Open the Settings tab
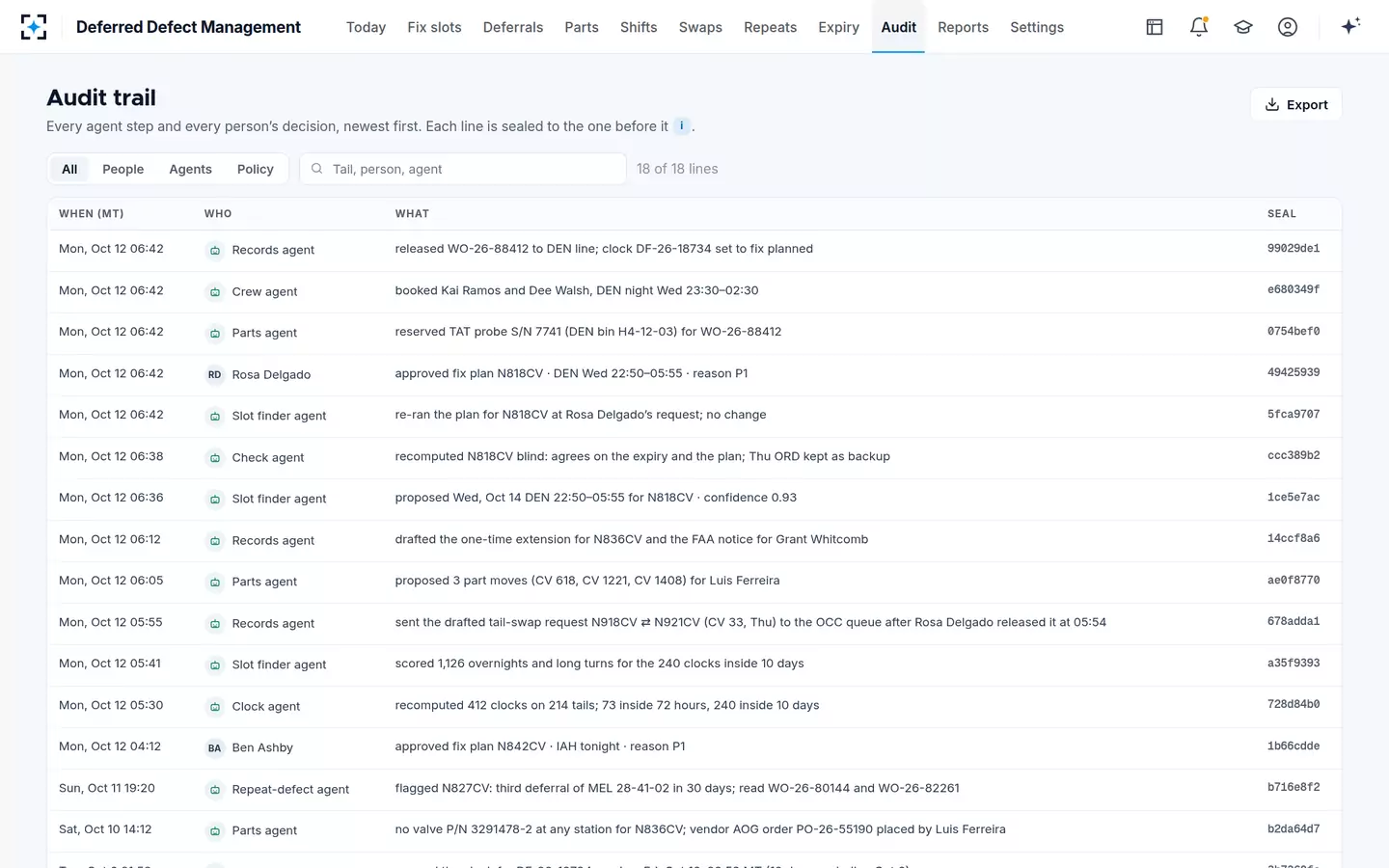 pyautogui.click(x=1037, y=27)
